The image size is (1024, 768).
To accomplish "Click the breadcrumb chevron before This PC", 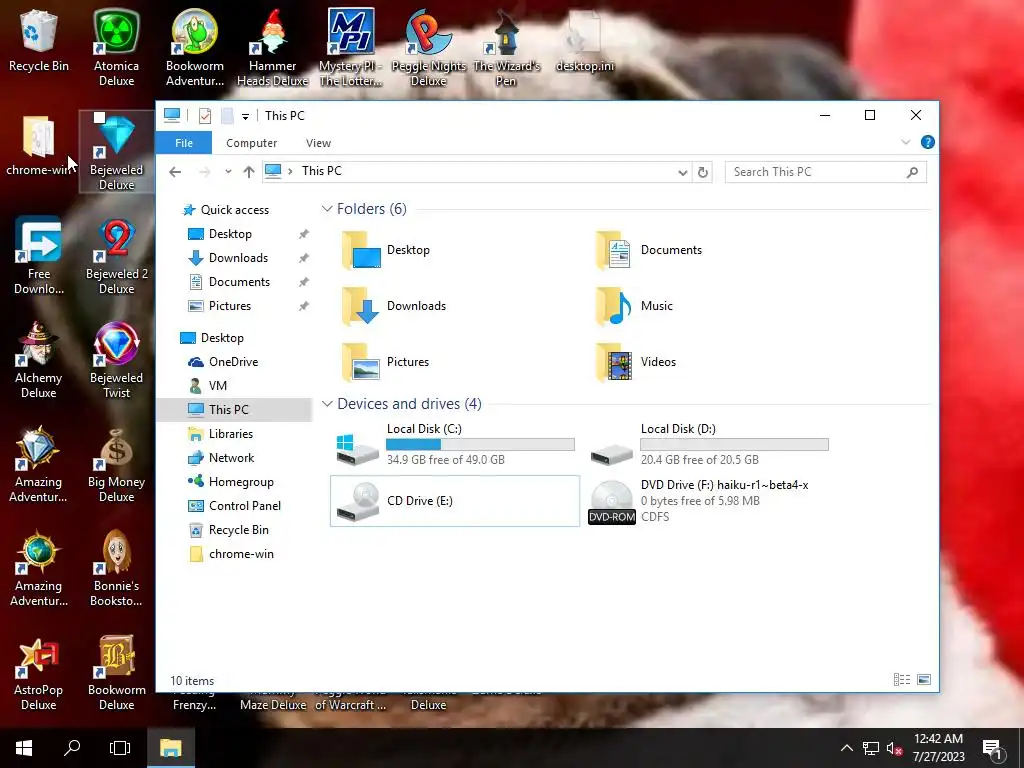I will [290, 172].
